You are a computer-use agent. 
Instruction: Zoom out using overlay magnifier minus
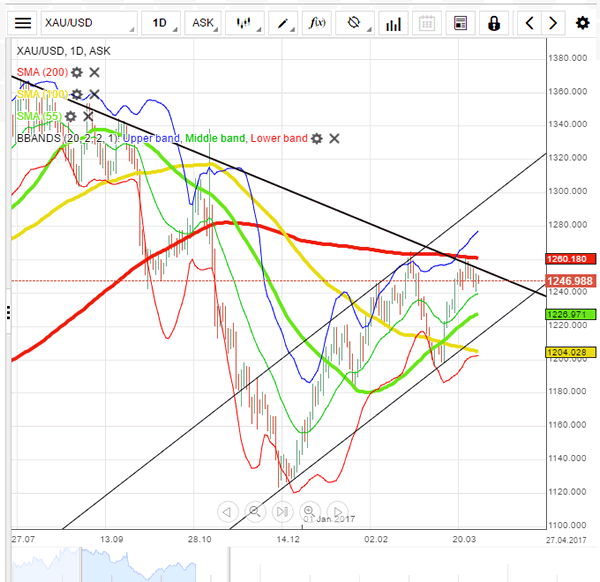[255, 512]
